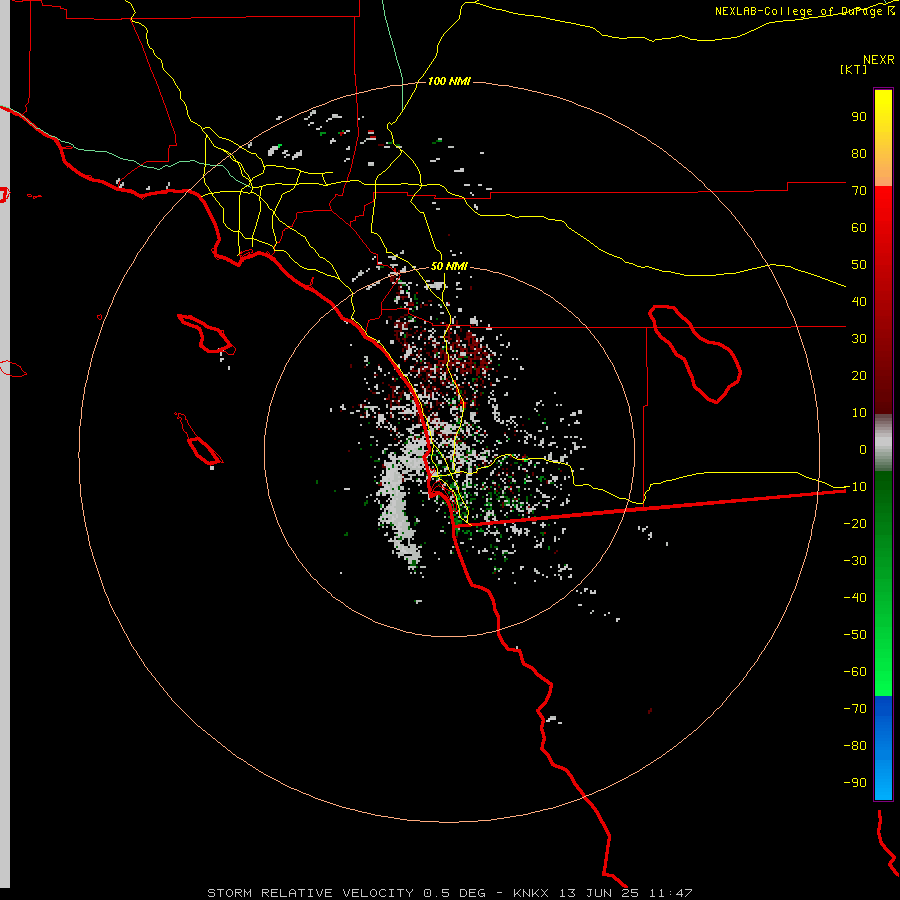Click the -50 knot scale label
Viewport: 900px width, 900px height.
coord(855,634)
